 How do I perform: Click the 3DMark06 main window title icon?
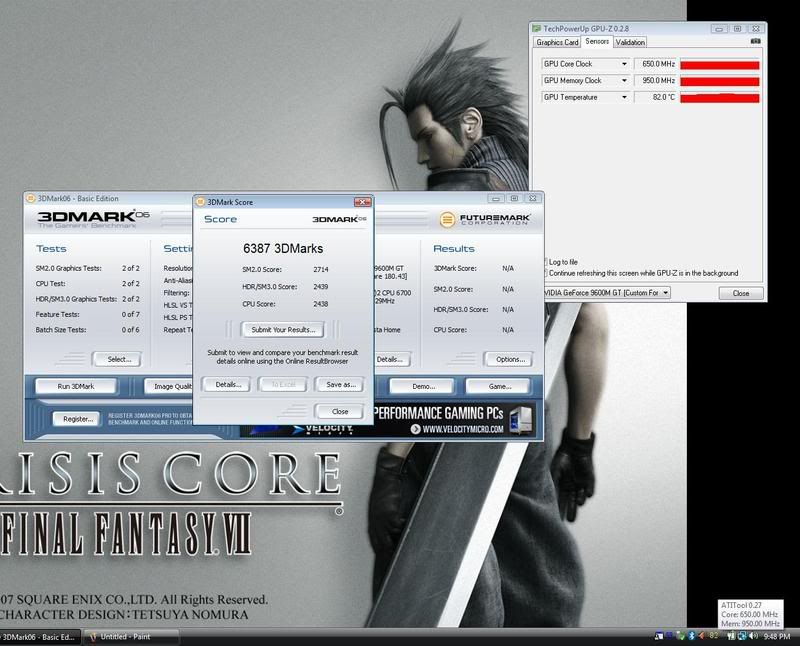[x=31, y=198]
